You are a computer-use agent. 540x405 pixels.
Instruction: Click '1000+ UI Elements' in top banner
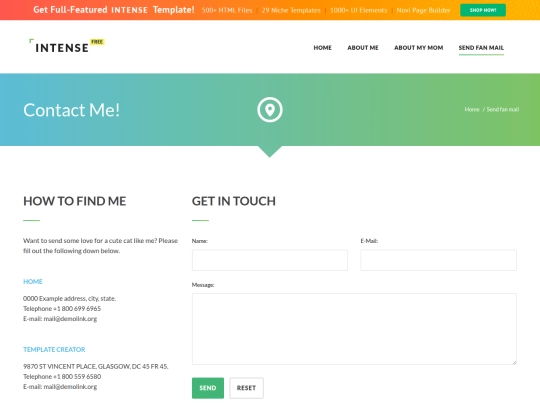359,10
